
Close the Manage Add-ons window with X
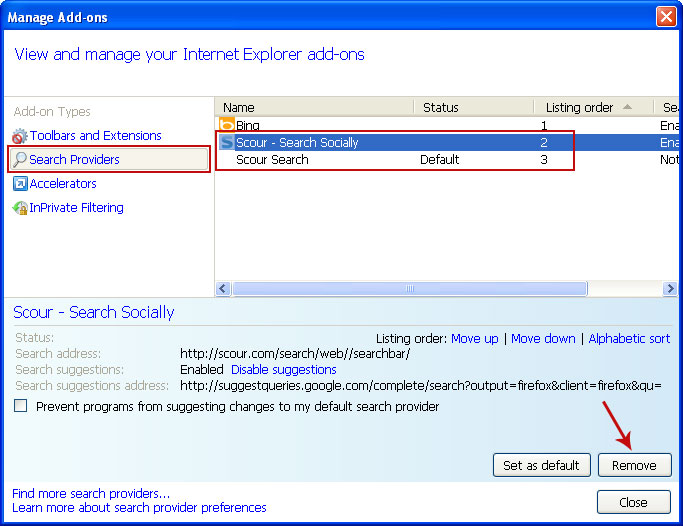point(666,17)
